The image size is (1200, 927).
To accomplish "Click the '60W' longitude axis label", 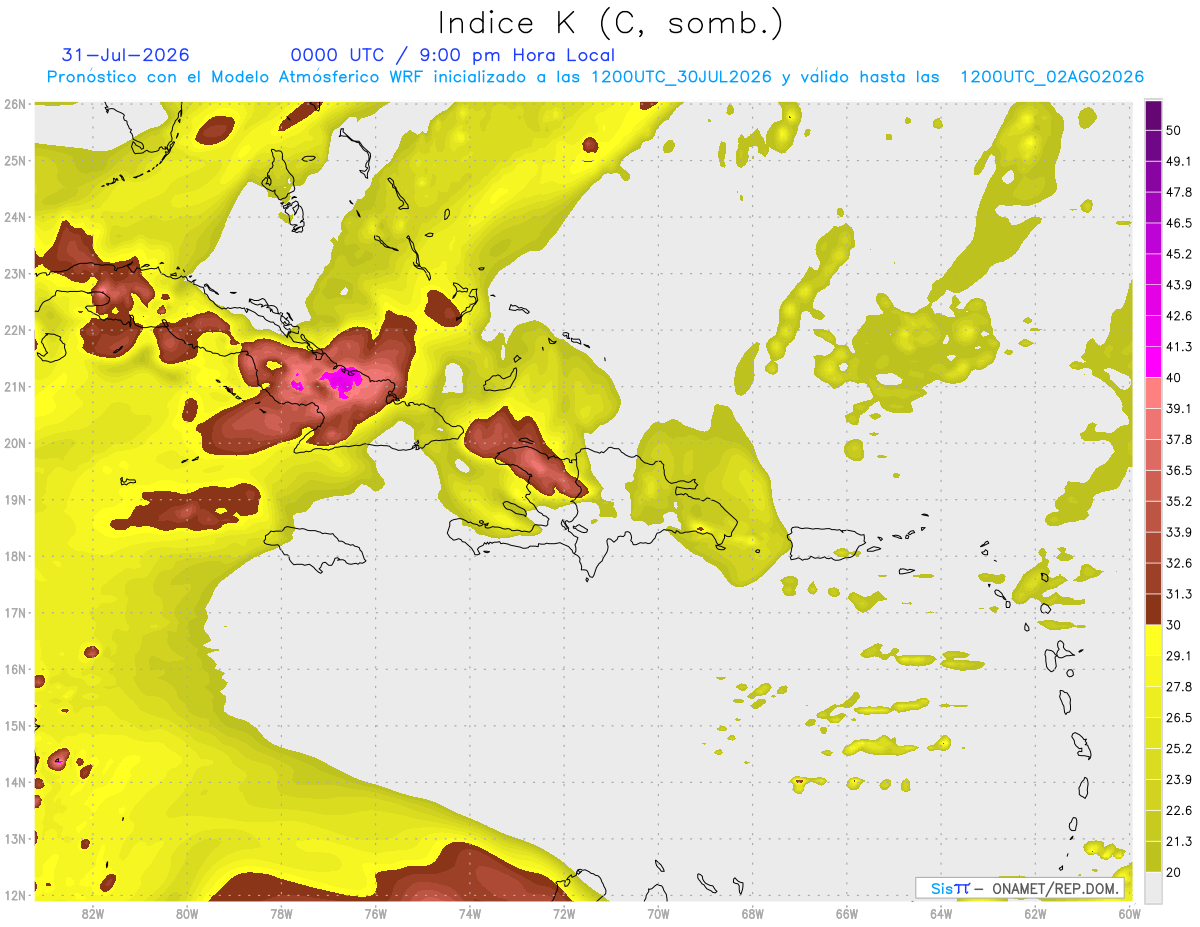I will 1128,913.
